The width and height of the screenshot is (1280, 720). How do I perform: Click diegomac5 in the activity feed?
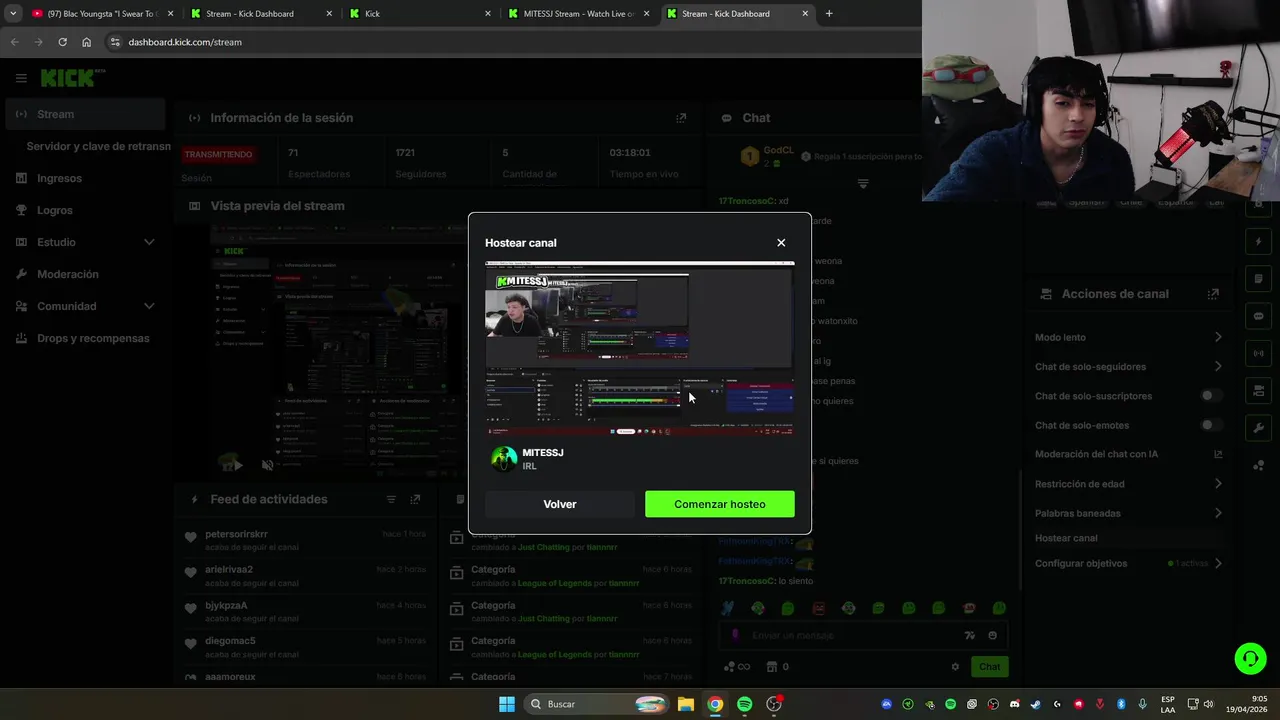230,641
